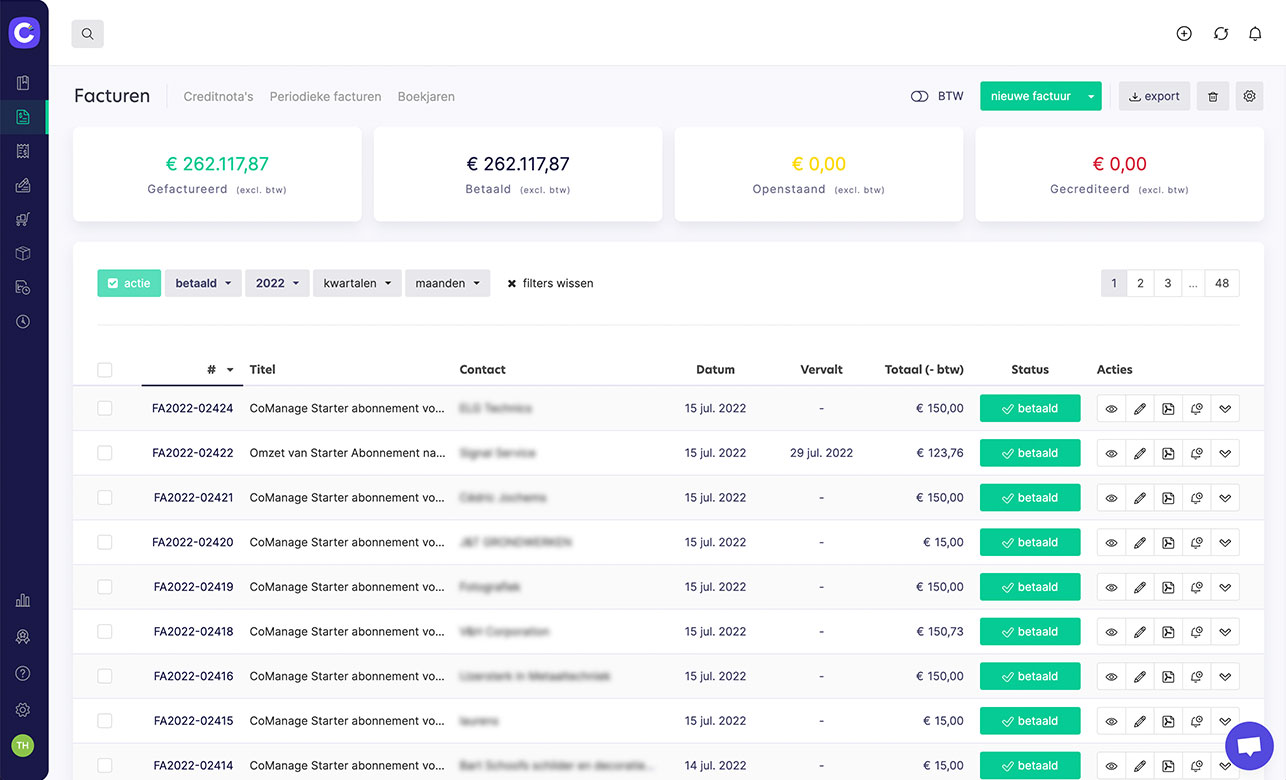Screen dimensions: 1286x780
Task: Tick the select-all checkbox in table header
Action: [105, 370]
